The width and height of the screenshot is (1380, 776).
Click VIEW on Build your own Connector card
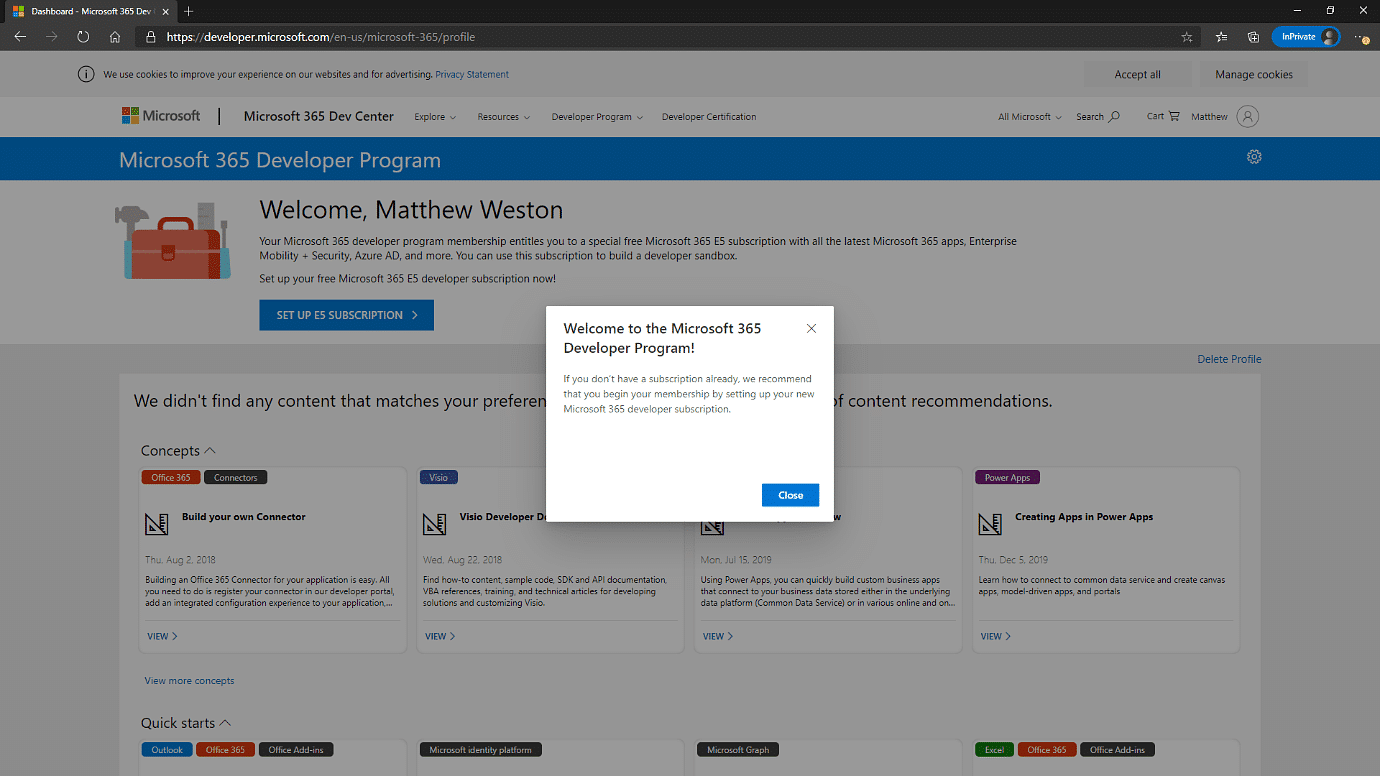[162, 636]
